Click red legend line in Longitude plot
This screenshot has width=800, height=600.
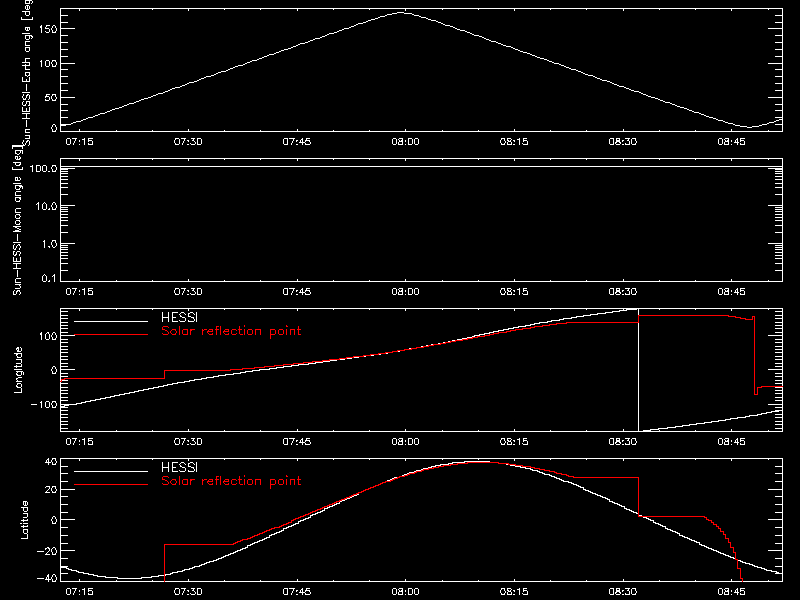(111, 335)
